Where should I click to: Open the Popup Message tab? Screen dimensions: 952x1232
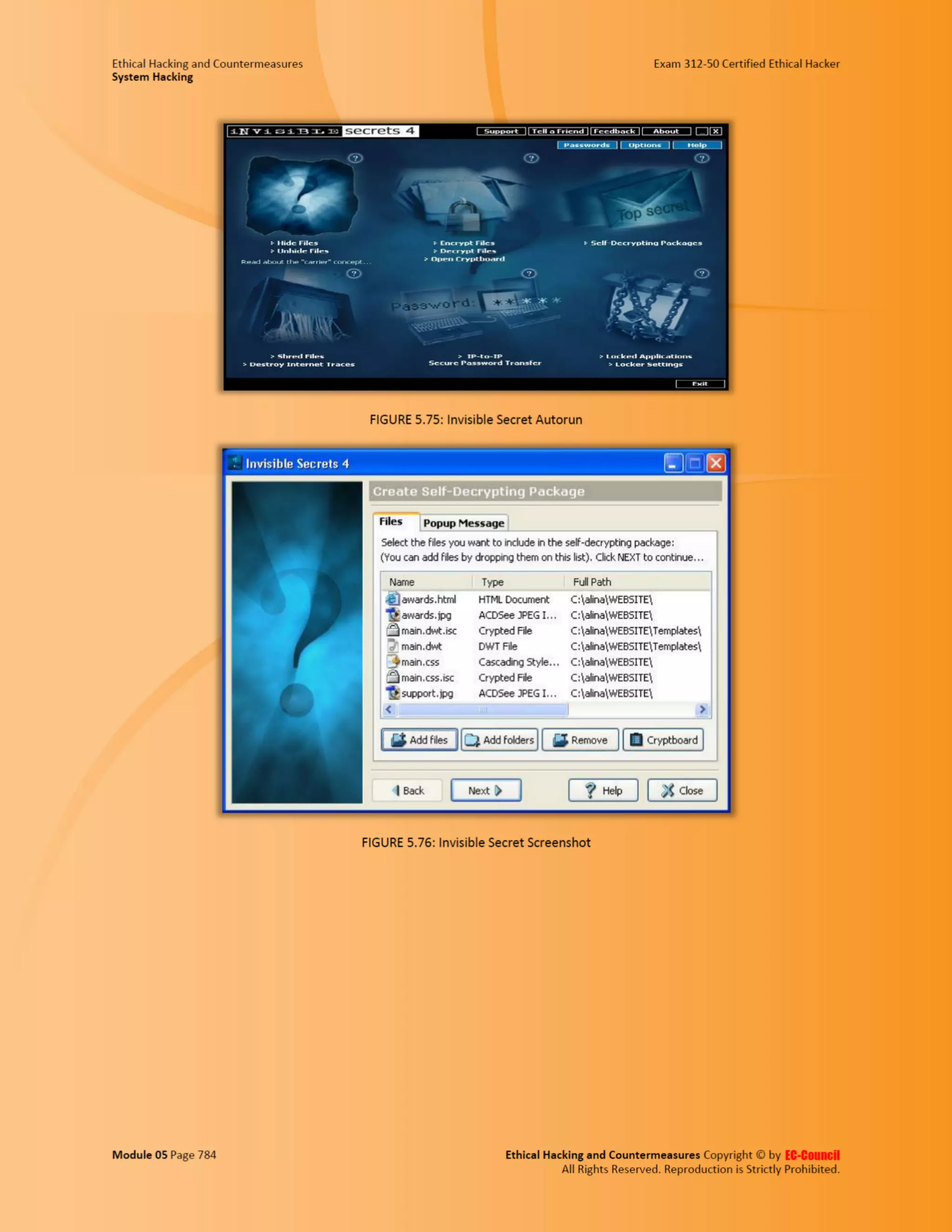coord(463,523)
